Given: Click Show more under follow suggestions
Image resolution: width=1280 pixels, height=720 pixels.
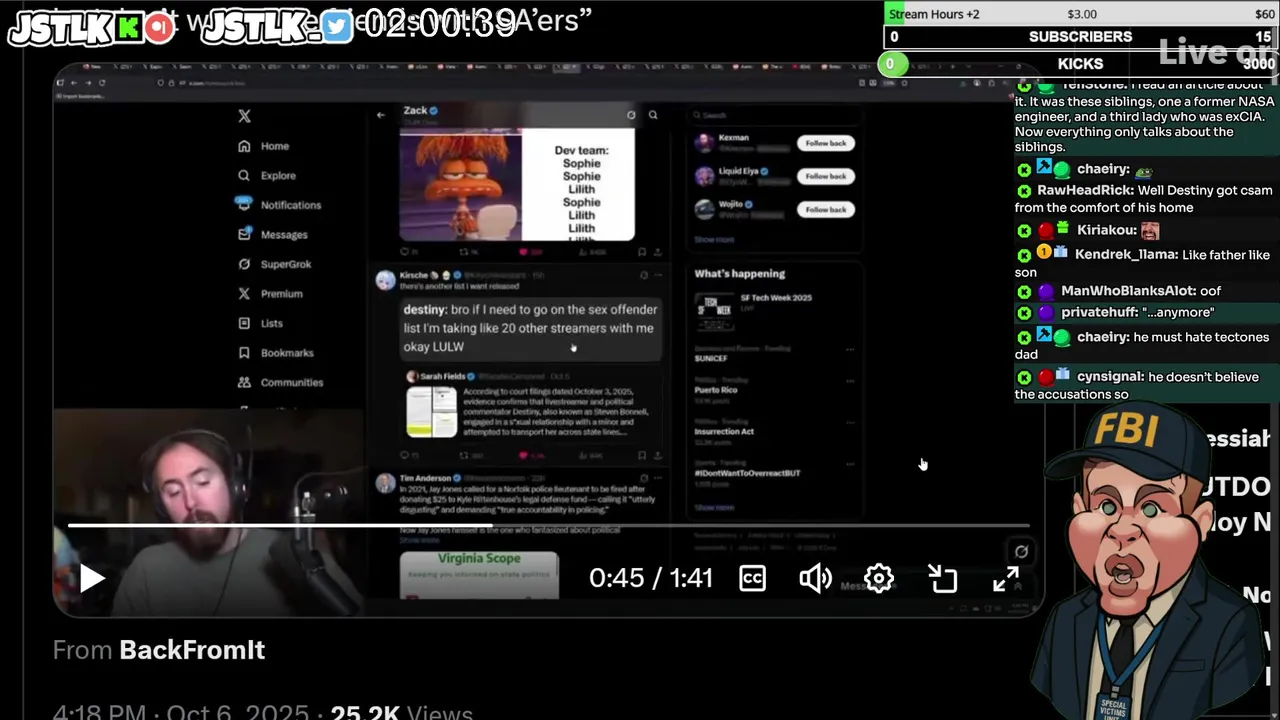Looking at the screenshot, I should pyautogui.click(x=714, y=240).
